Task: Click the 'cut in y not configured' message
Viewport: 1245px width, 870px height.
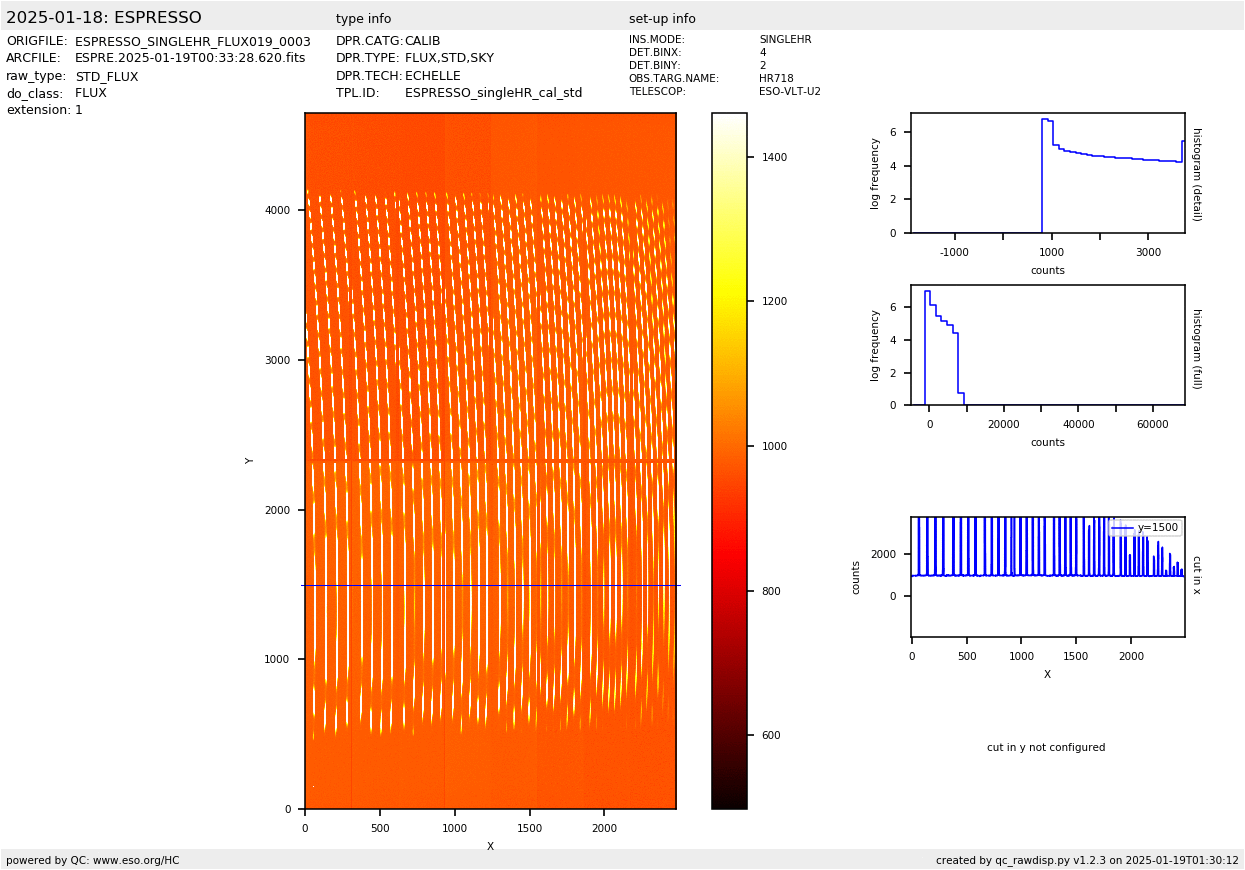Action: (x=1046, y=748)
